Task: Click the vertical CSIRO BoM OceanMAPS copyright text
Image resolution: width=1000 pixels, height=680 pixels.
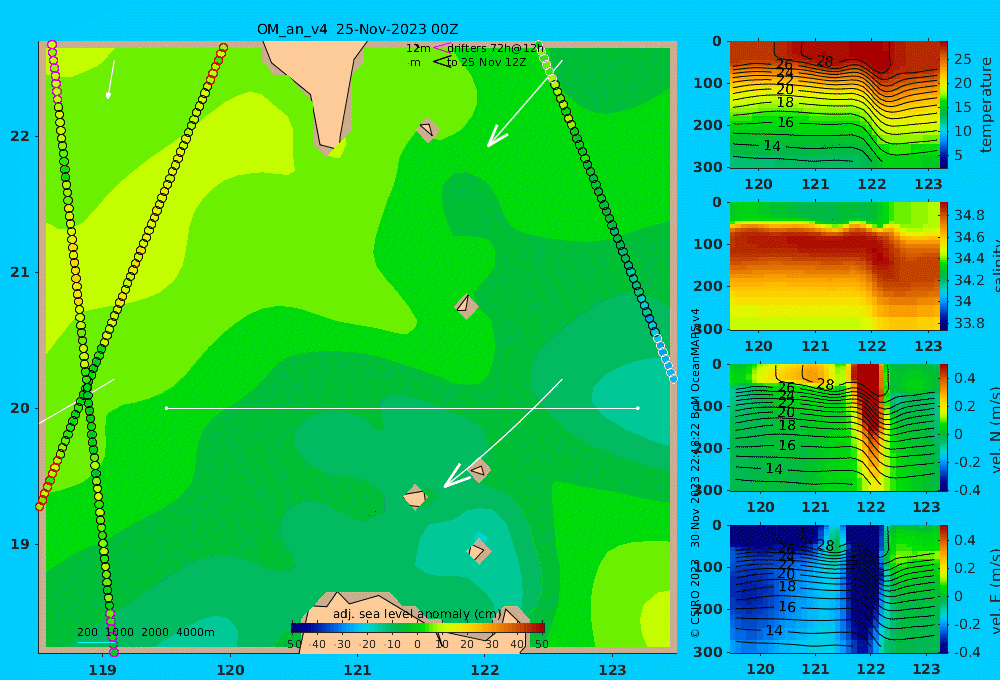Action: coord(695,472)
